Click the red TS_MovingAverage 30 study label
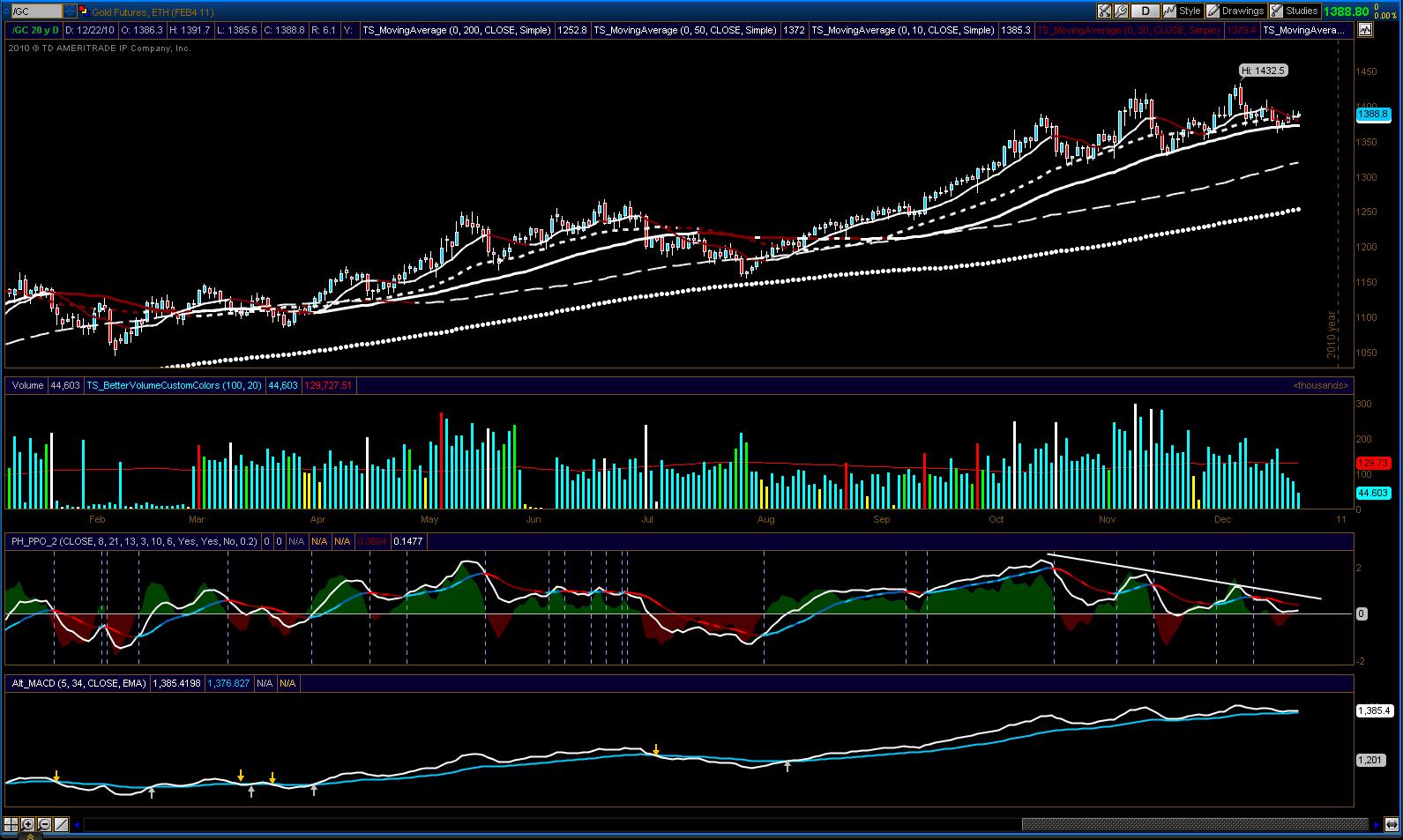 pyautogui.click(x=1128, y=30)
